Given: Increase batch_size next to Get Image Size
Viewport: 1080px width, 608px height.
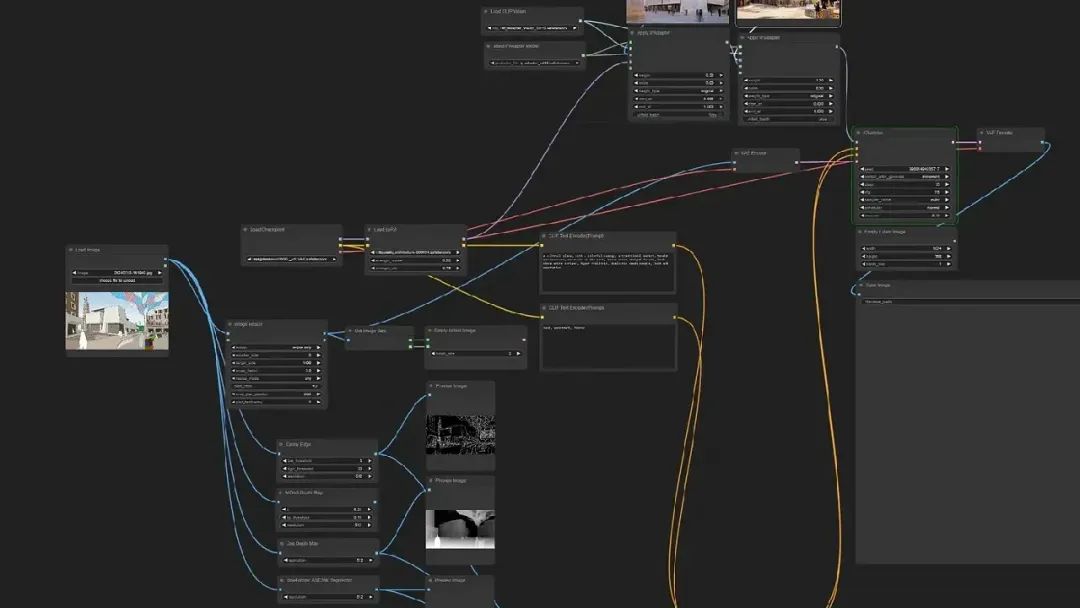Looking at the screenshot, I should pos(519,353).
